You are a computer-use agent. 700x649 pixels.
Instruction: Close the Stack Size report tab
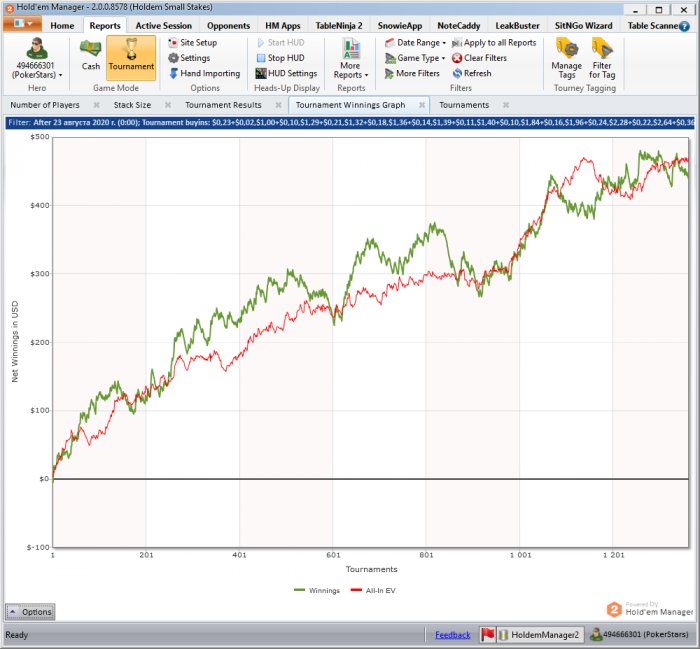point(167,105)
